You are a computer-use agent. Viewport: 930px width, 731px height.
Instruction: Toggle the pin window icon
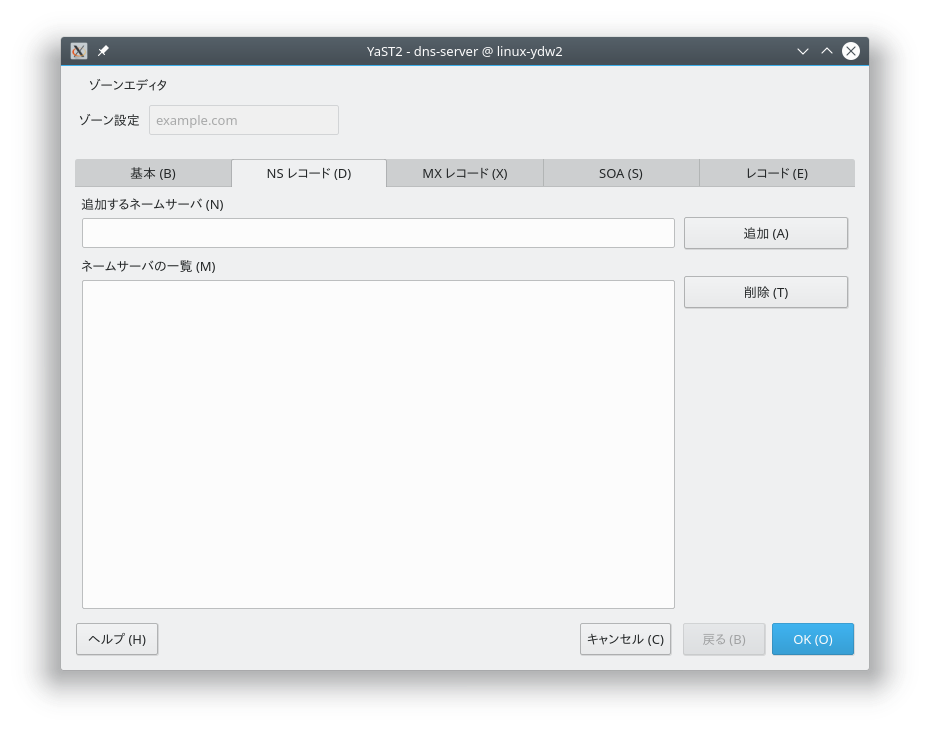[103, 51]
